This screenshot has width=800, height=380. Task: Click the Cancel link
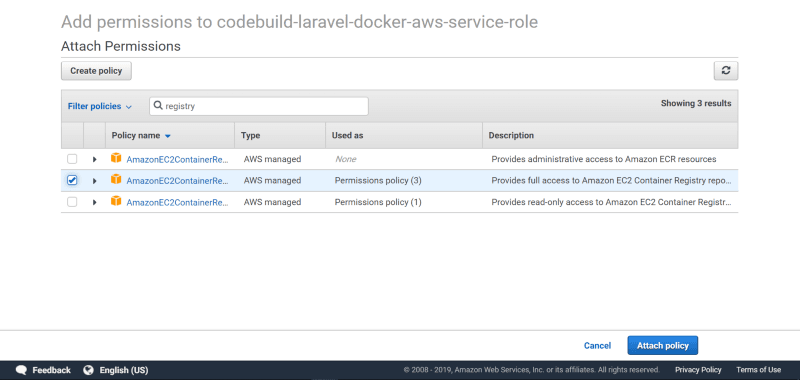(x=597, y=345)
